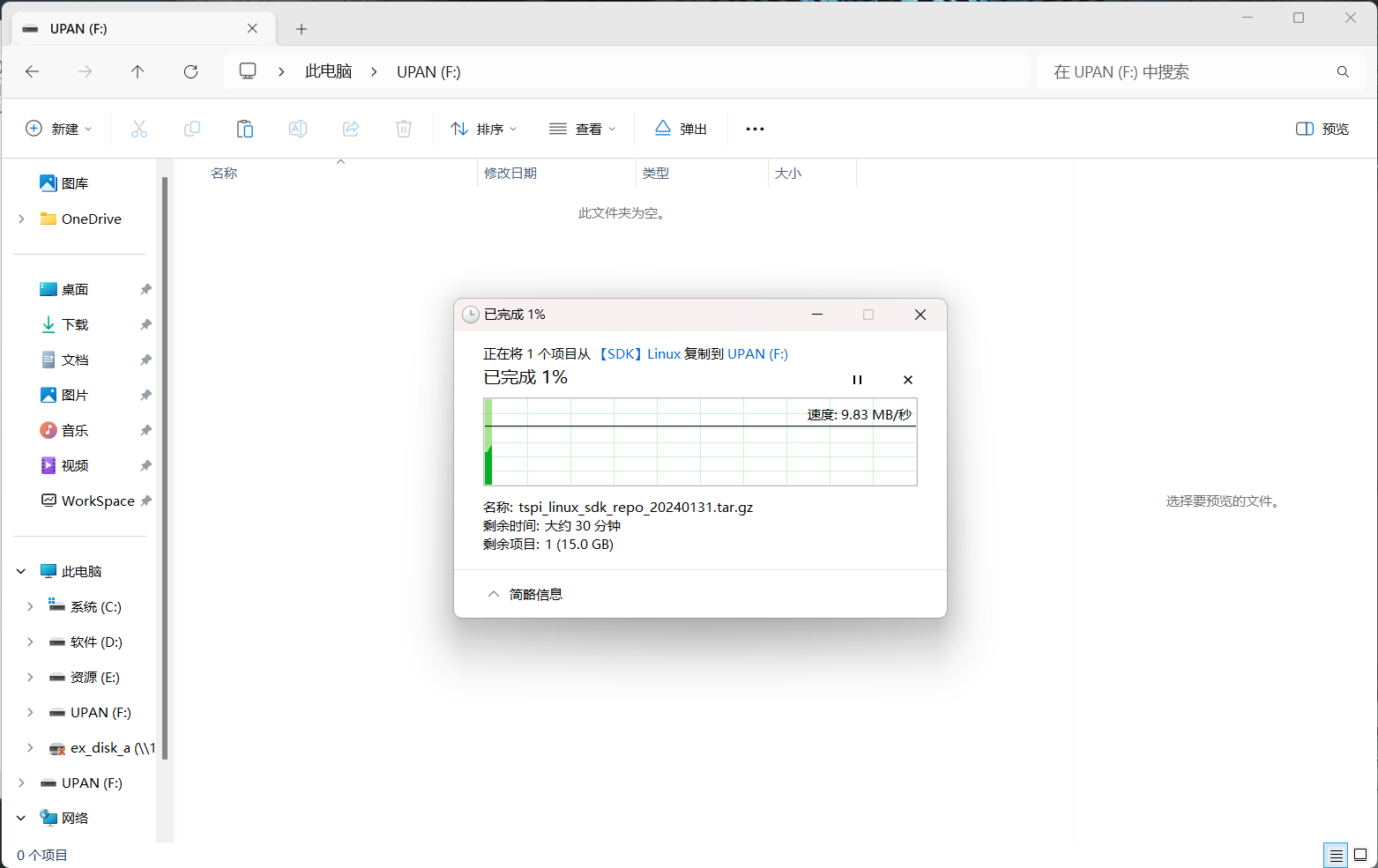
Task: Click the 弹出 eject button
Action: coord(681,129)
